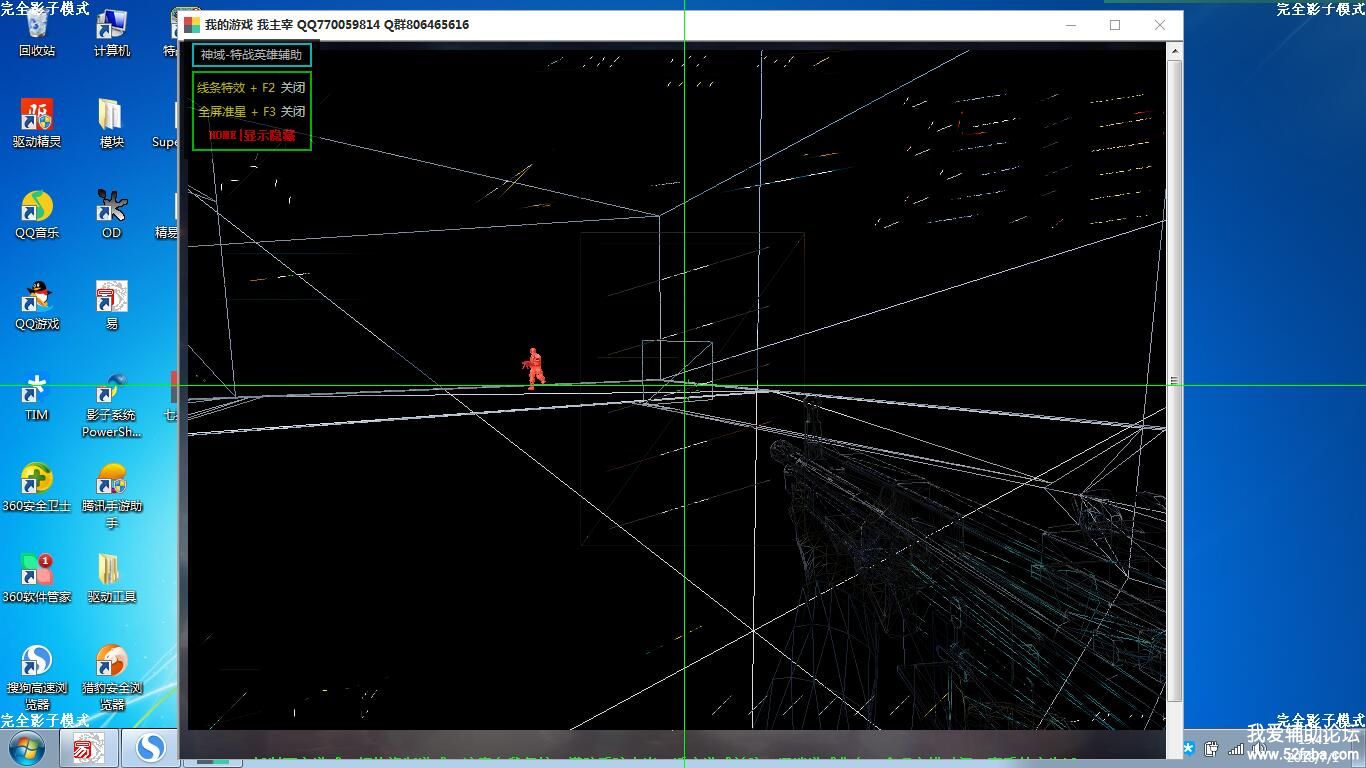This screenshot has height=768, width=1366.
Task: Click HOME 显示隐藏 red text
Action: [x=251, y=135]
